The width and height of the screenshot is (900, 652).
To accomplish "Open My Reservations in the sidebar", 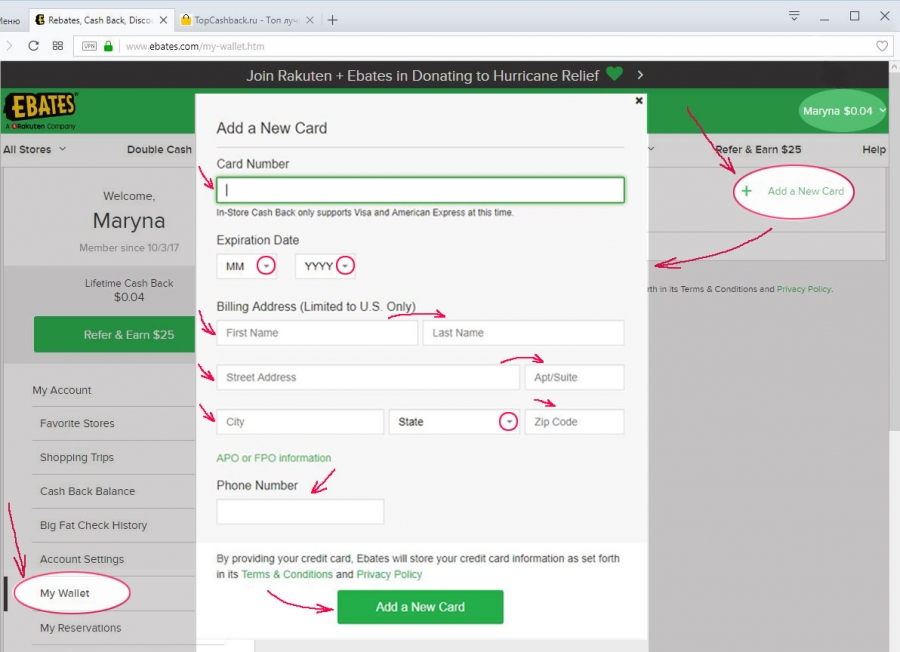I will point(80,628).
